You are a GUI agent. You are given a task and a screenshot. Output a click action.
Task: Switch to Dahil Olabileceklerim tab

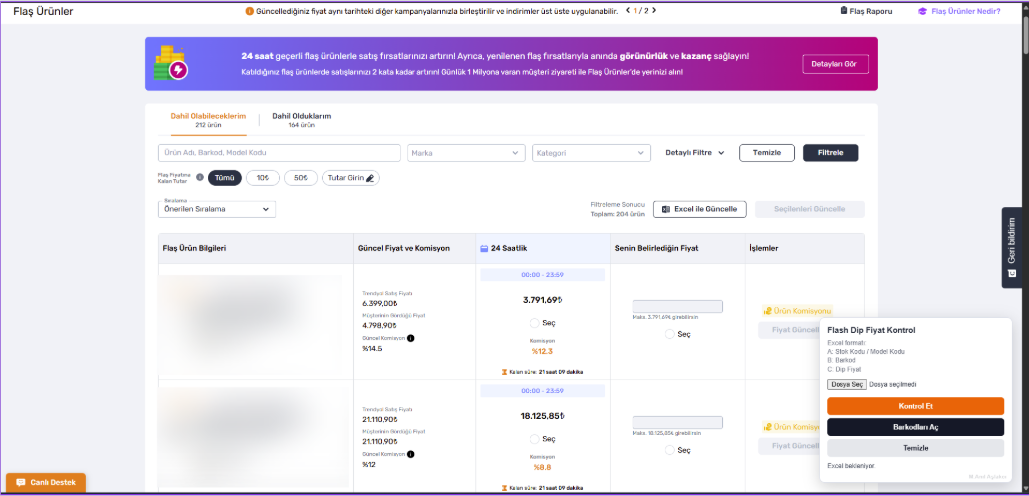click(209, 120)
